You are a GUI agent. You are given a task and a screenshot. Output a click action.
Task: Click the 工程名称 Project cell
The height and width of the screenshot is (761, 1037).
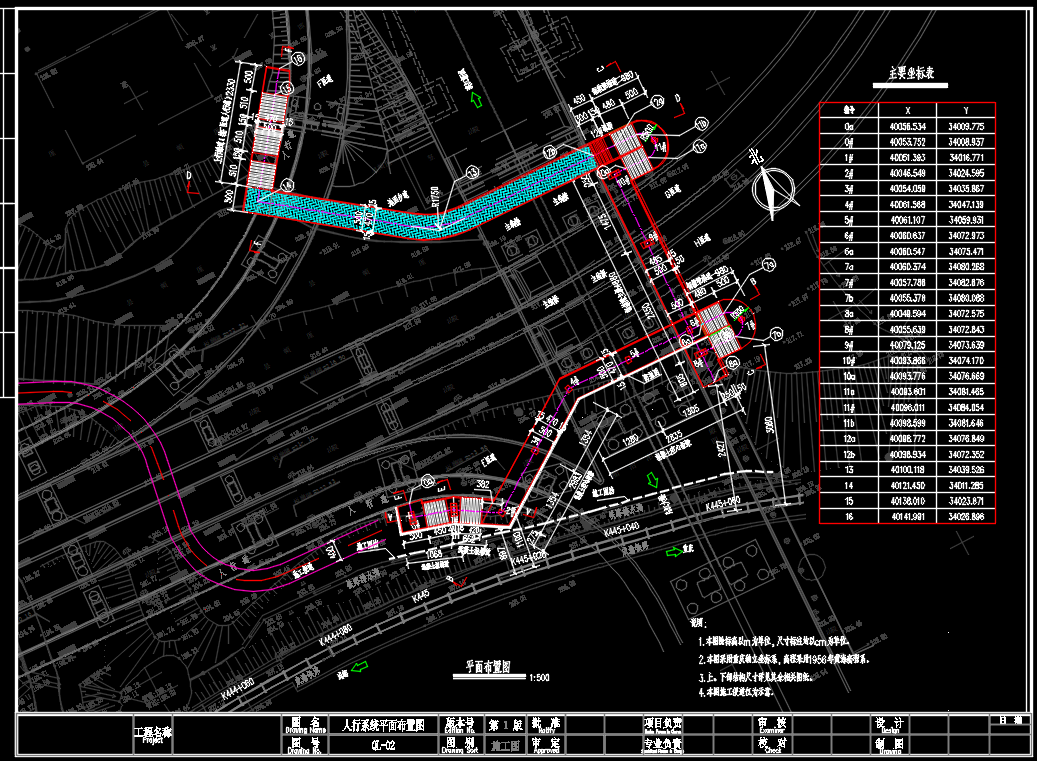click(153, 735)
